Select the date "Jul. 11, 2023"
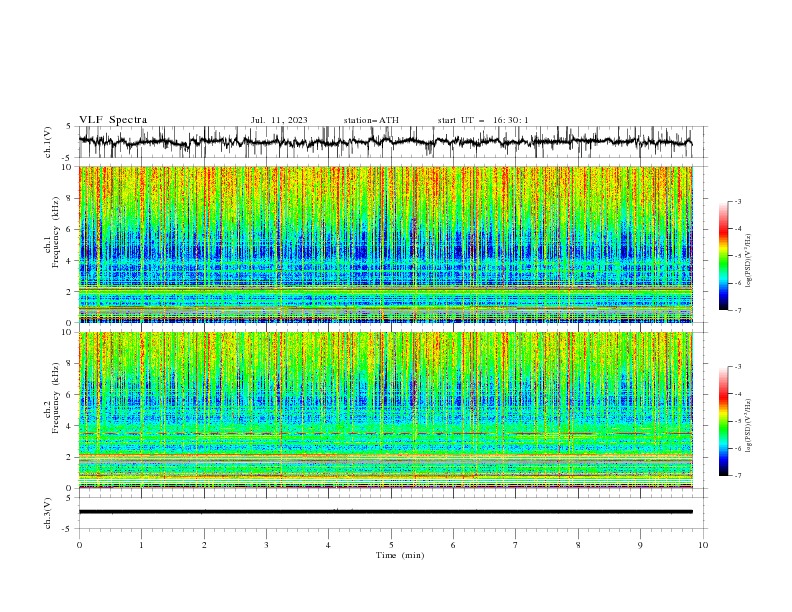This screenshot has width=792, height=612. pos(279,120)
